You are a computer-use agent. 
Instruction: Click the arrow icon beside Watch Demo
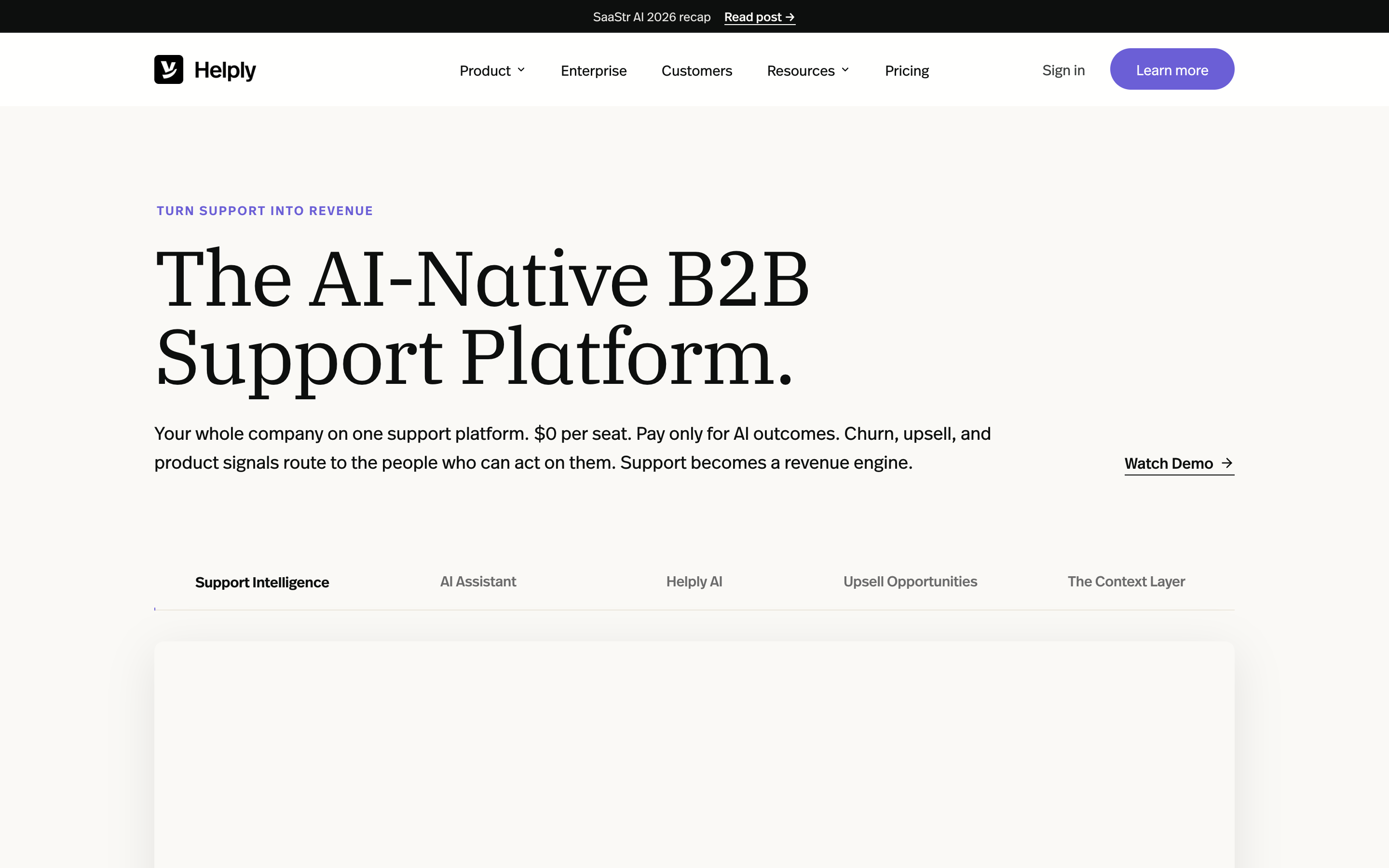[x=1227, y=463]
